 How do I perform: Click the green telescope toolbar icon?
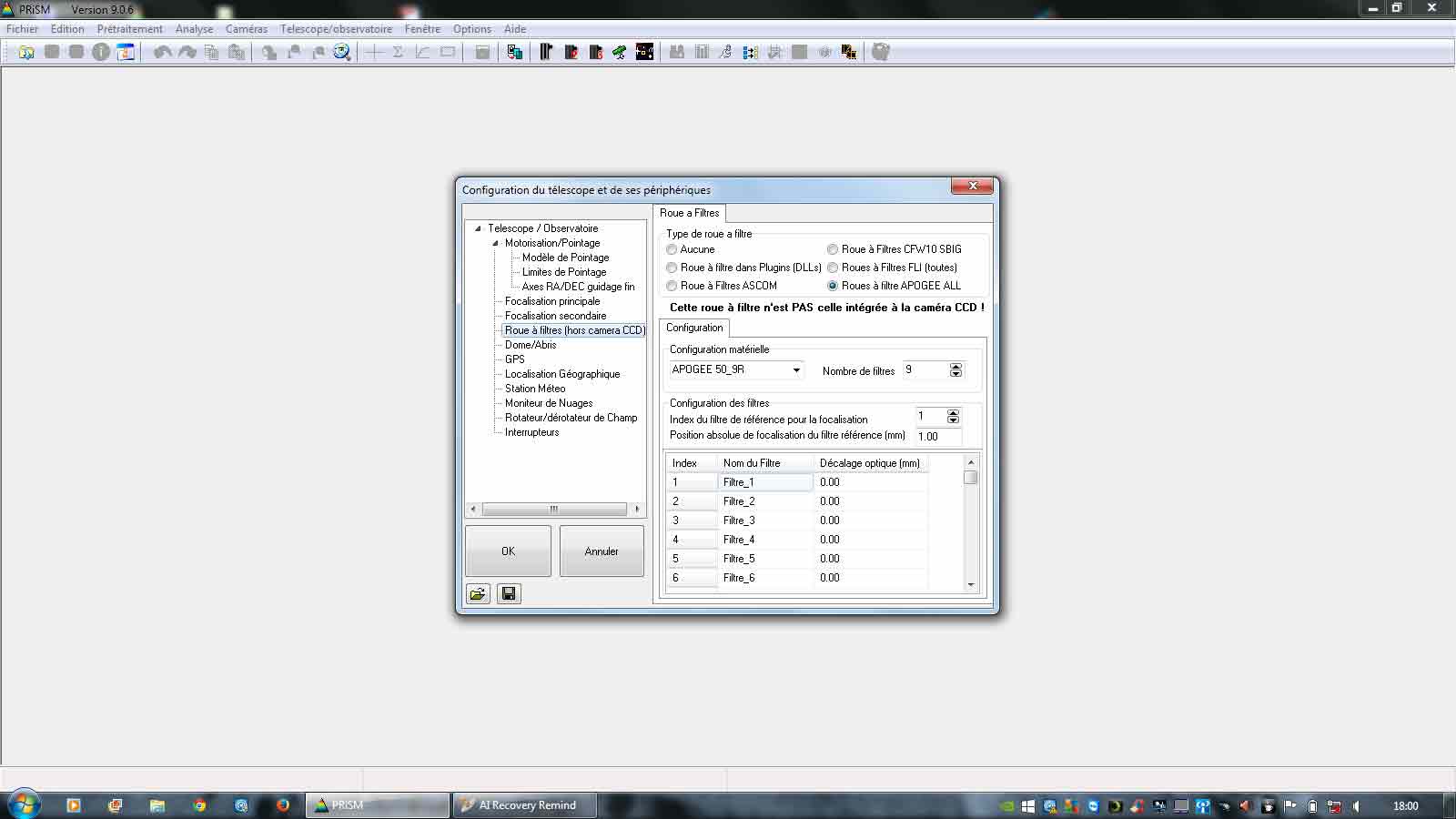620,53
